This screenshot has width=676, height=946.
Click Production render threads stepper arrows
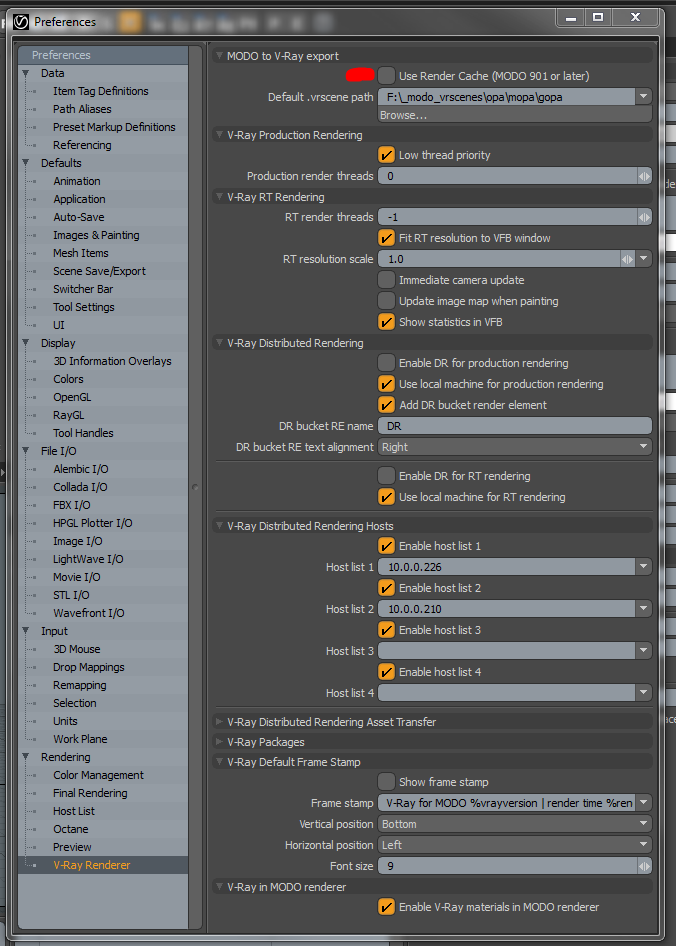coord(644,176)
